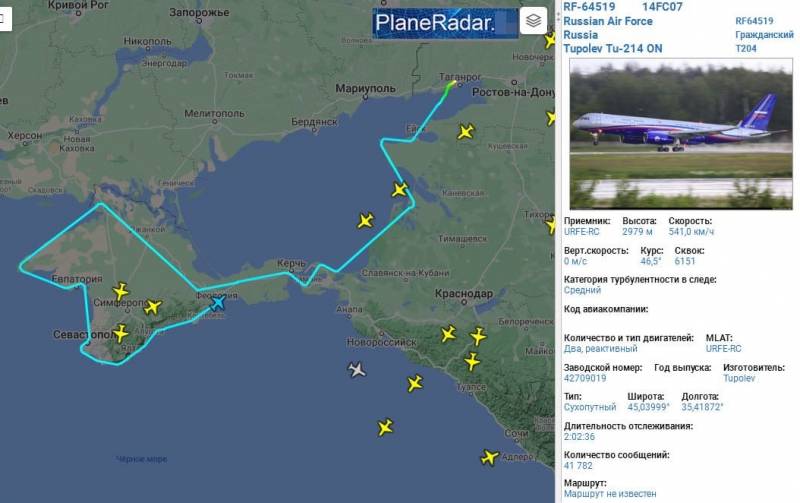
Task: Open the Tu-214 aircraft photo
Action: [x=681, y=134]
